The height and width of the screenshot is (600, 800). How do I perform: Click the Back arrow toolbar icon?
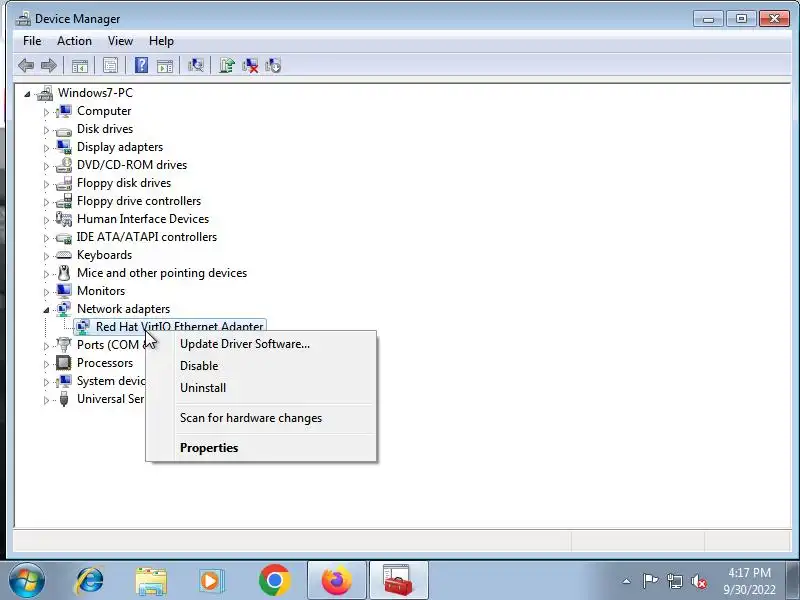click(x=26, y=65)
